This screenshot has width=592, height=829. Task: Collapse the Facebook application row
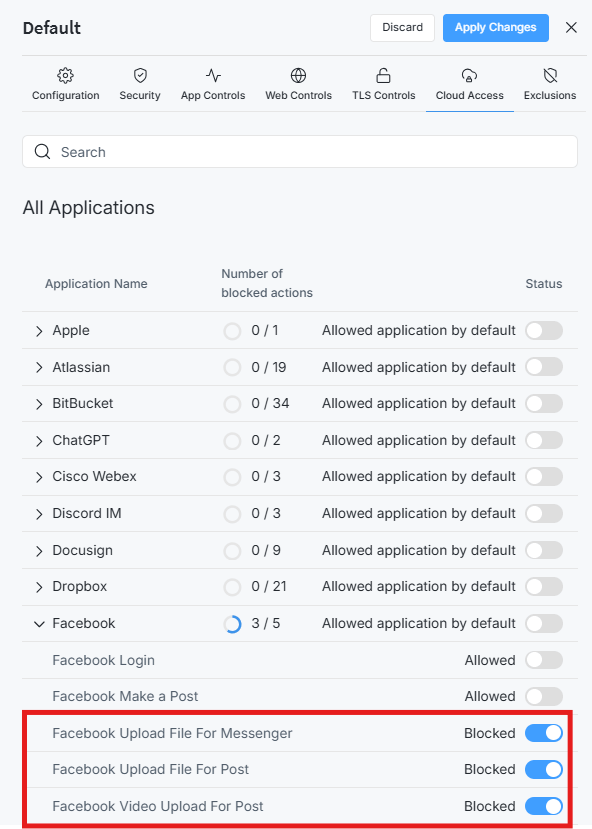tap(39, 624)
